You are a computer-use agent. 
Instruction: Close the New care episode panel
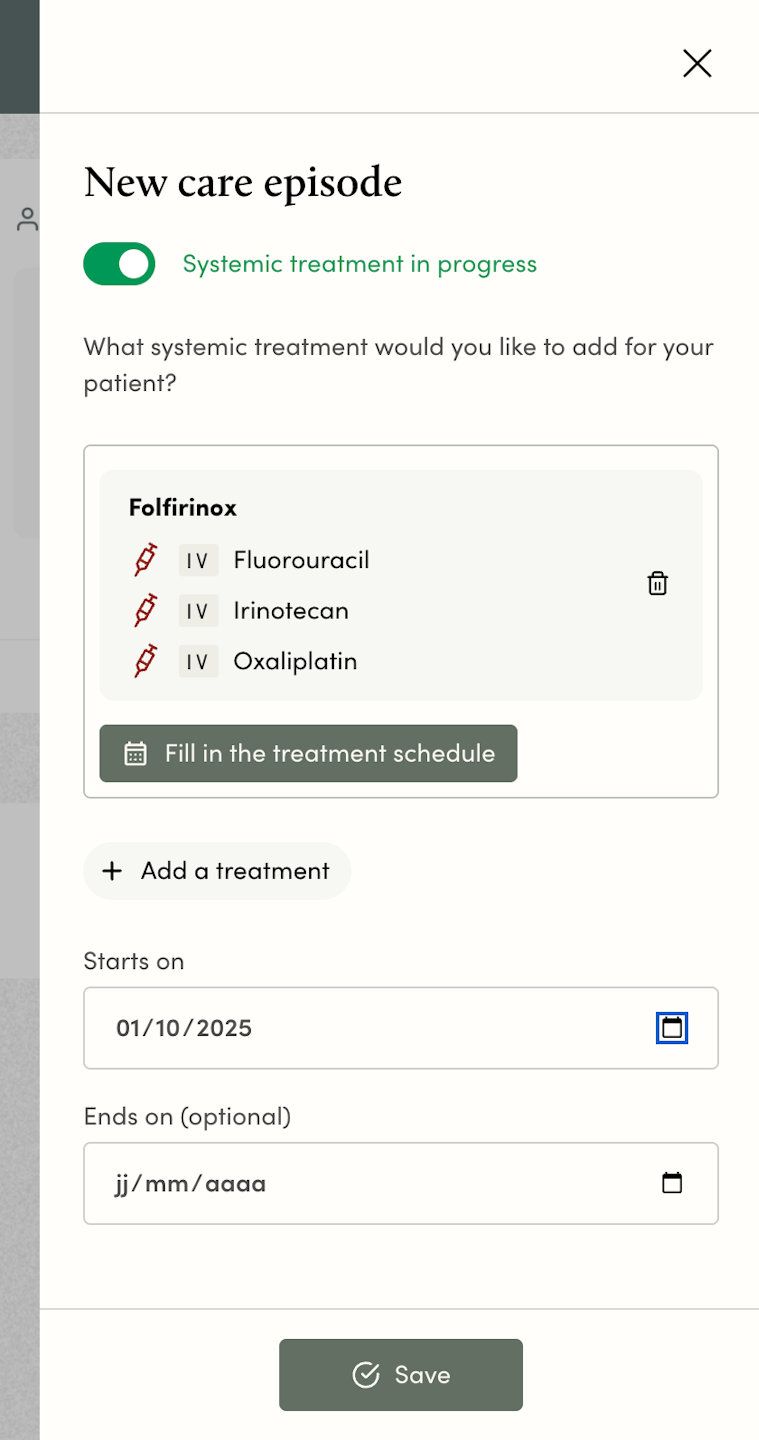(x=697, y=64)
